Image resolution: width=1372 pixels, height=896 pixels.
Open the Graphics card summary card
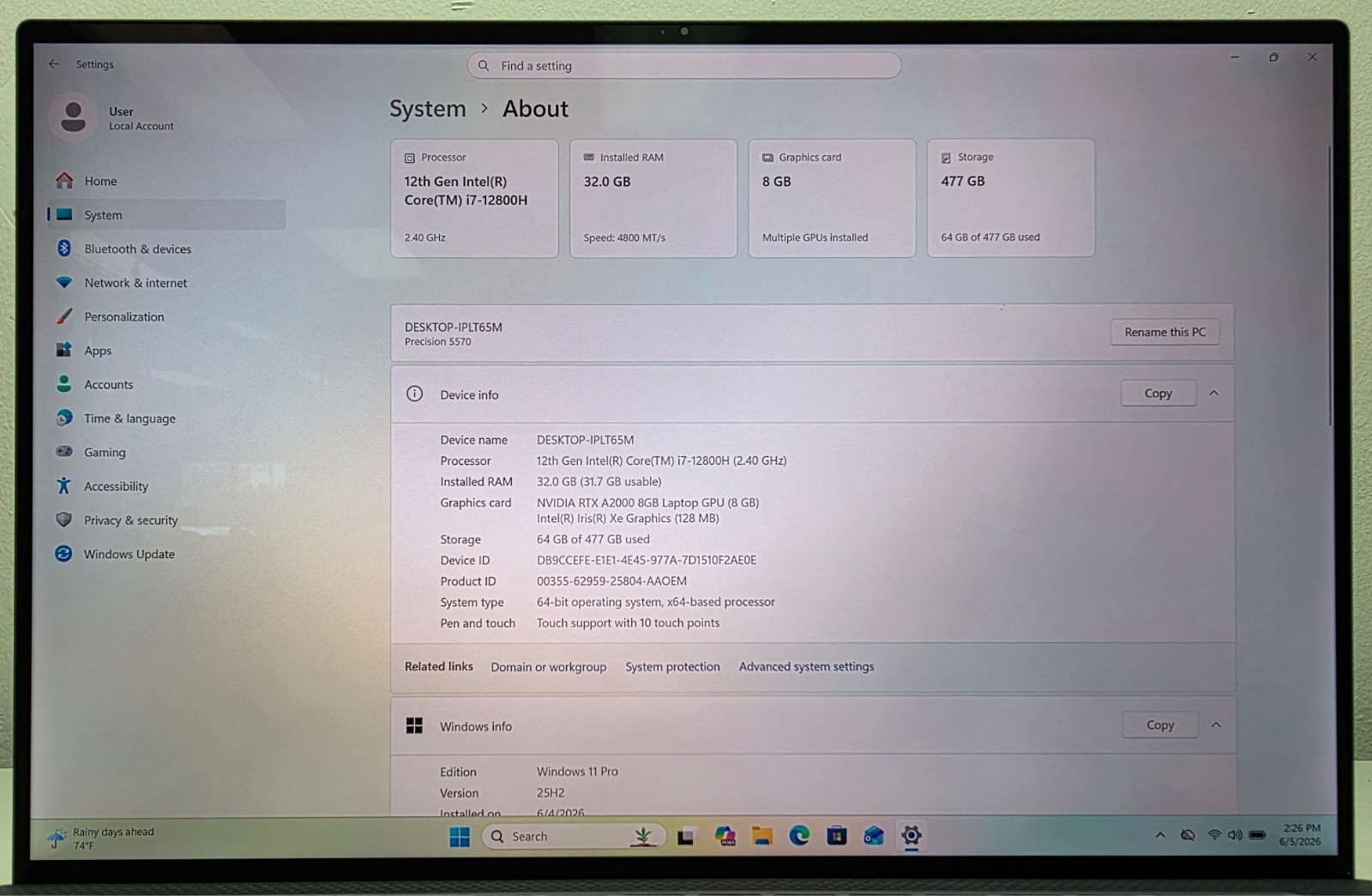pyautogui.click(x=832, y=198)
